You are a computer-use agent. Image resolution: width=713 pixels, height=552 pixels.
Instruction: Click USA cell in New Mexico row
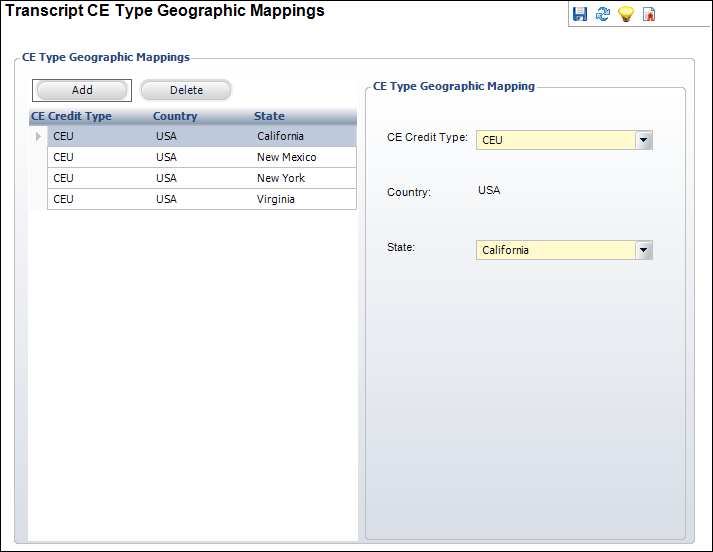(166, 157)
